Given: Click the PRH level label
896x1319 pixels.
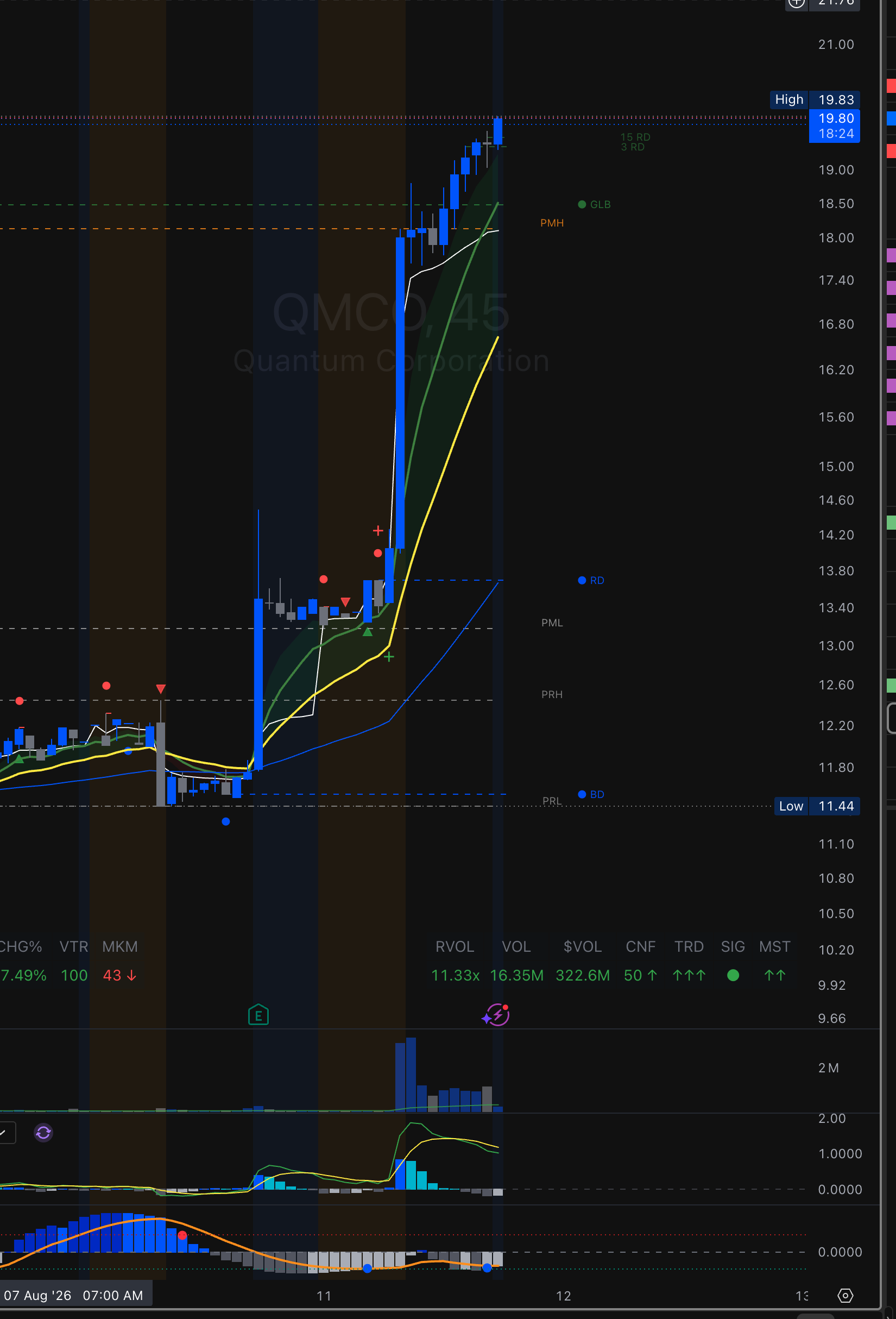Looking at the screenshot, I should click(x=552, y=694).
